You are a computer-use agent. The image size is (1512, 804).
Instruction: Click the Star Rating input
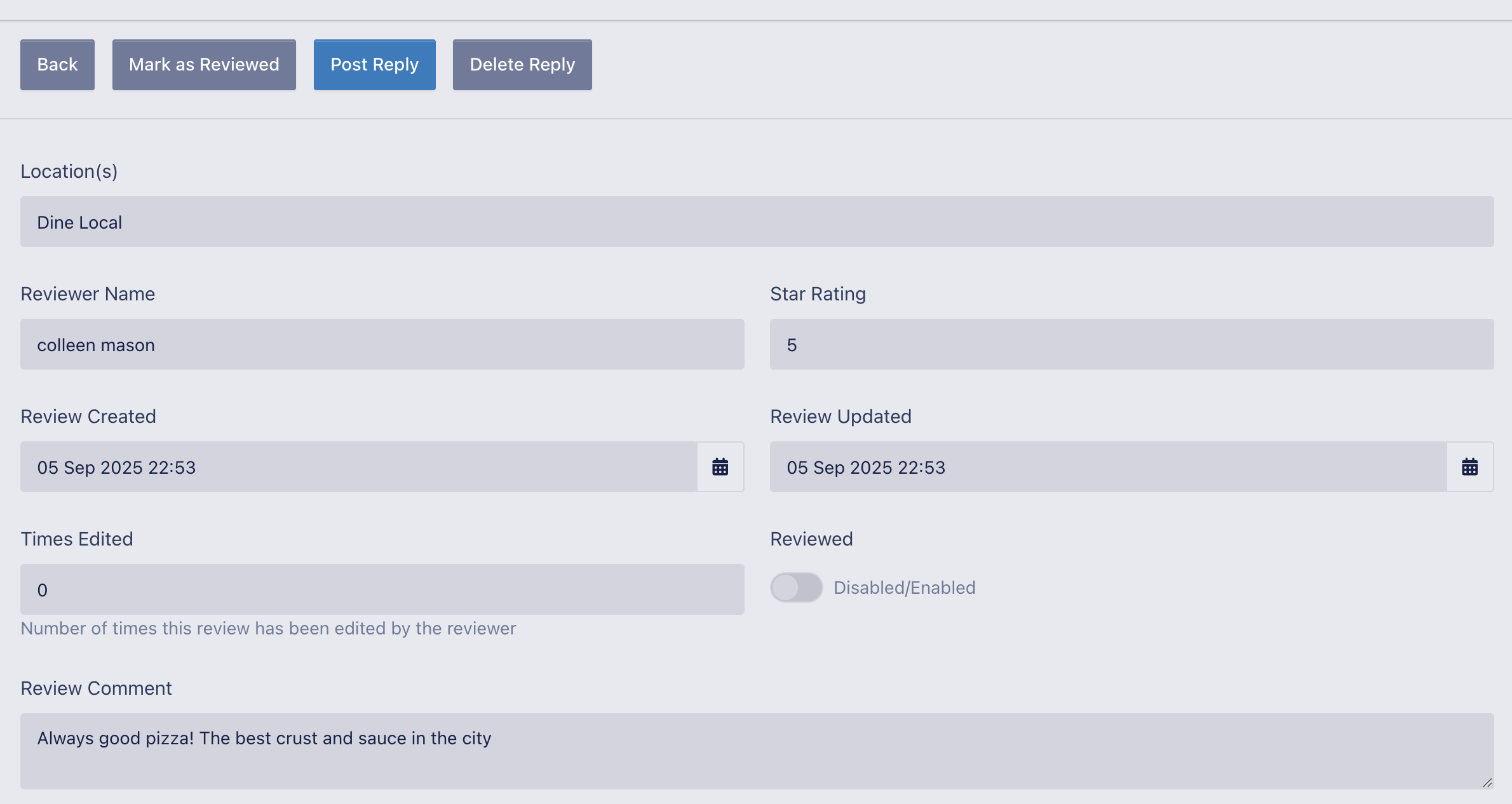tap(1131, 344)
